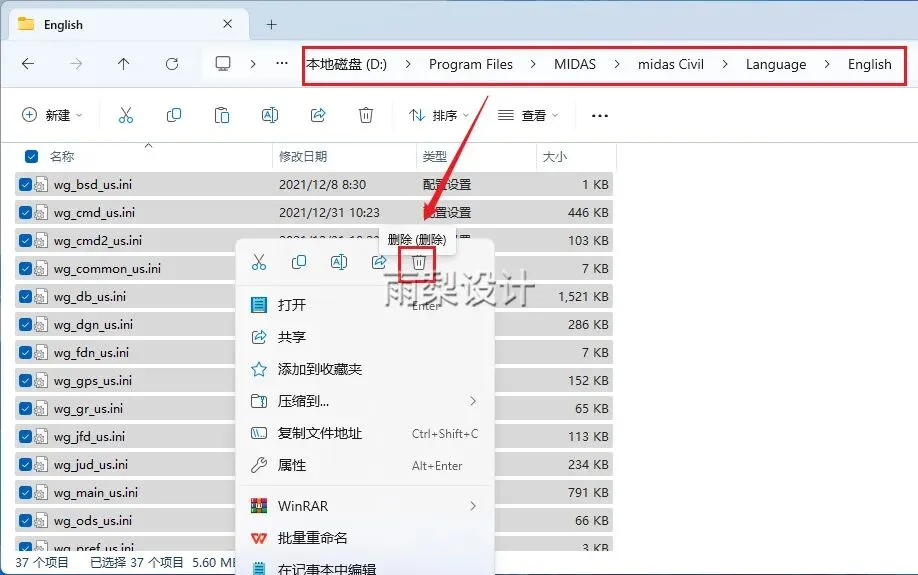Viewport: 918px width, 575px height.
Task: Click the Delete trash icon in the toolbar
Action: pos(366,115)
